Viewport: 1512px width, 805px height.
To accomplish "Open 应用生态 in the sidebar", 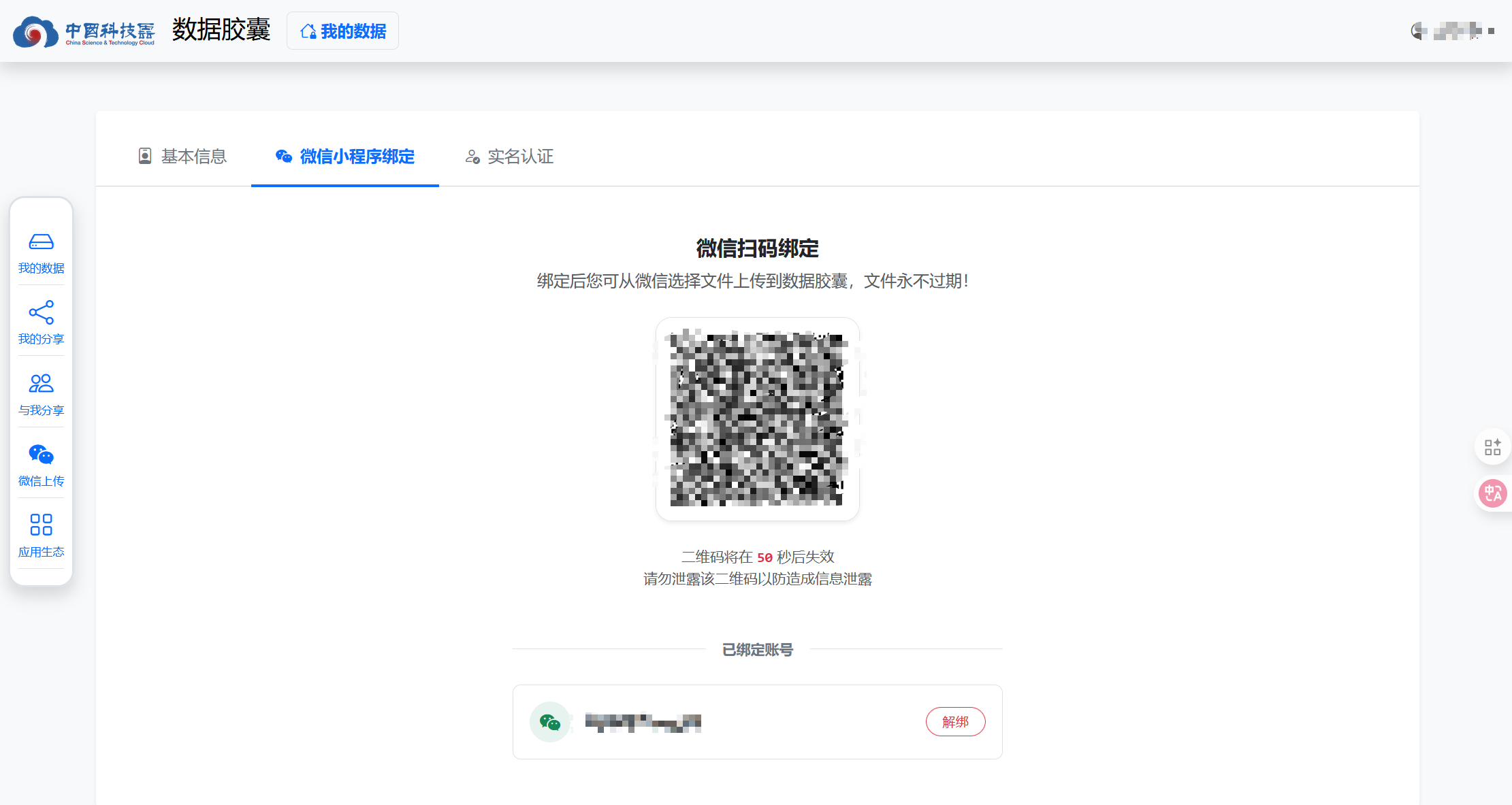I will [41, 536].
